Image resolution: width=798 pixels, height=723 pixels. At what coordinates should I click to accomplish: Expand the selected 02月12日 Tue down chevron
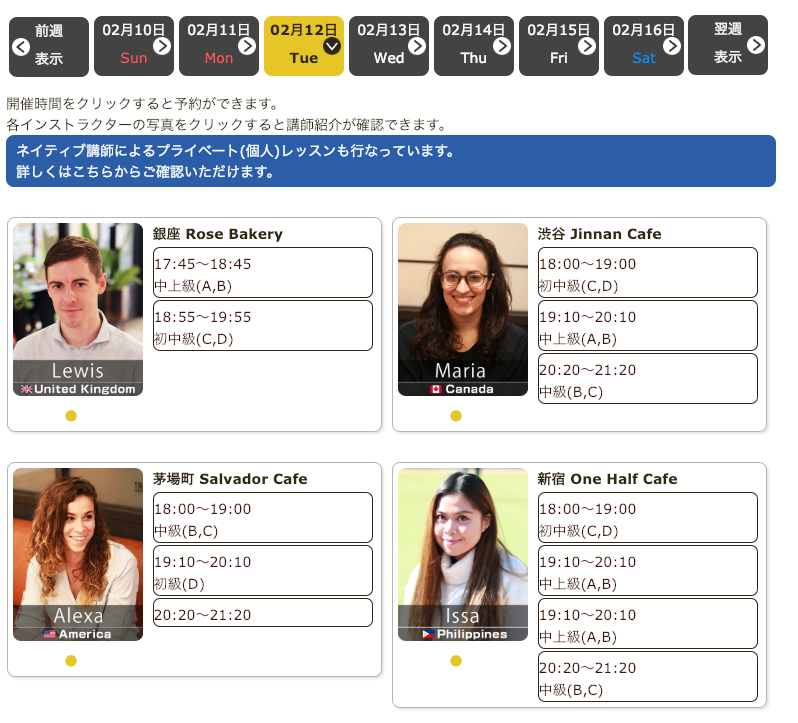(x=332, y=46)
